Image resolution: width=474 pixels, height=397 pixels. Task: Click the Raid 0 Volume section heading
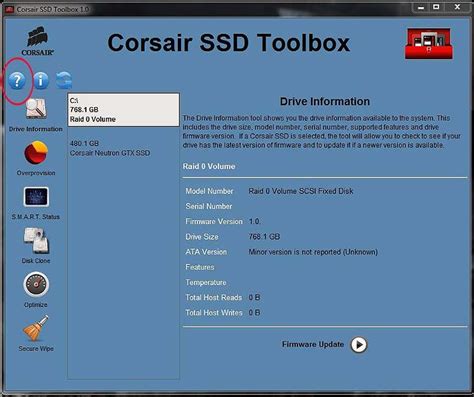(209, 166)
